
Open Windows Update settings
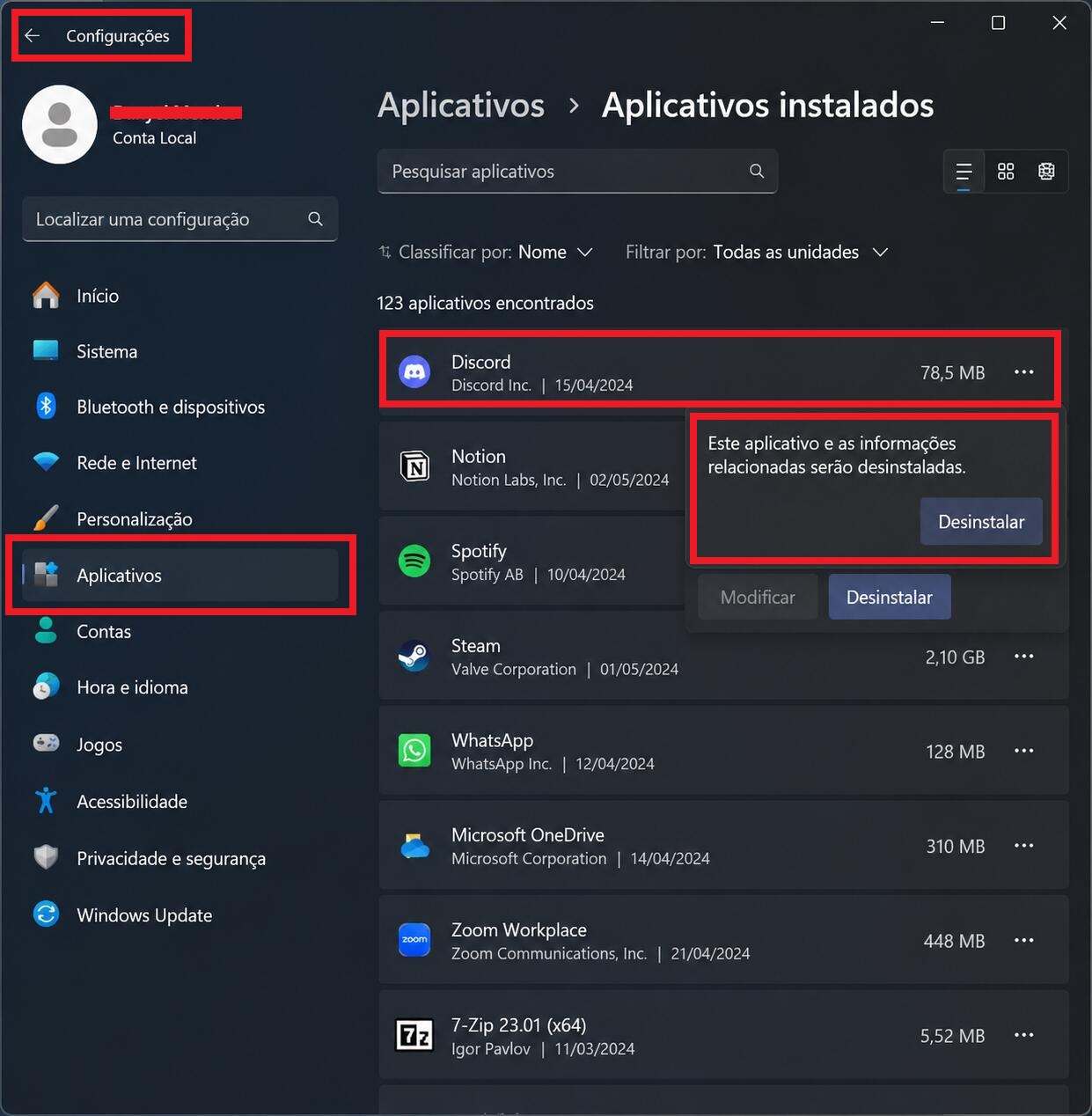180,914
